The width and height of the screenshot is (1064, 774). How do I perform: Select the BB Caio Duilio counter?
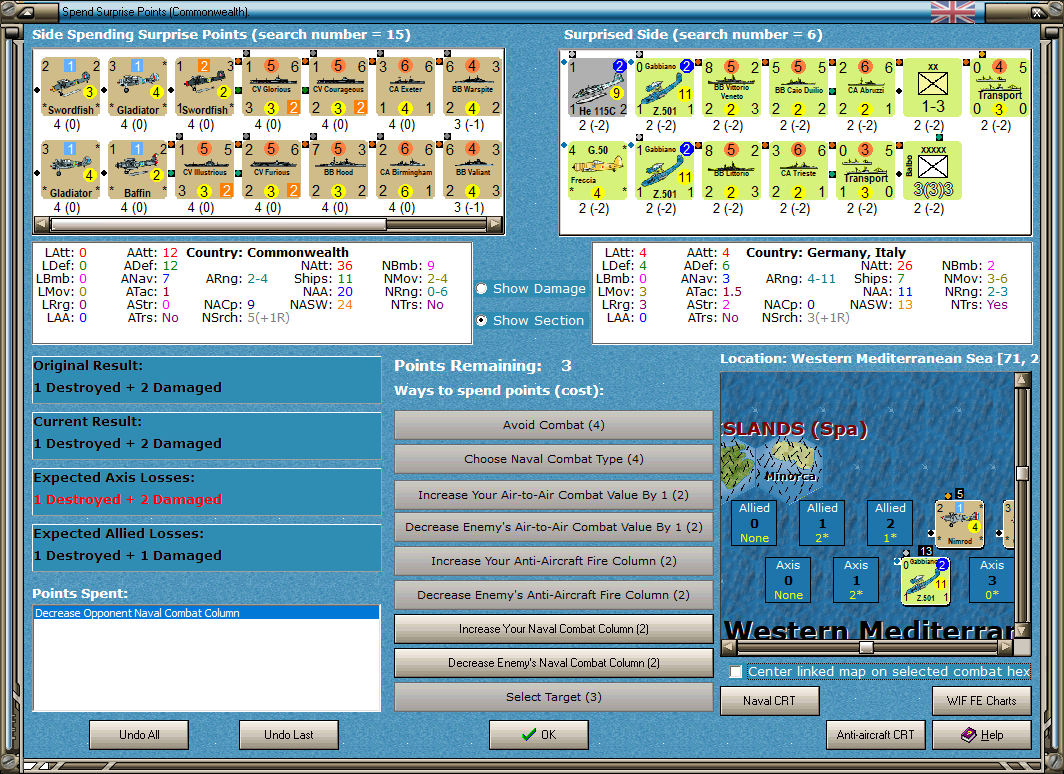[x=799, y=88]
